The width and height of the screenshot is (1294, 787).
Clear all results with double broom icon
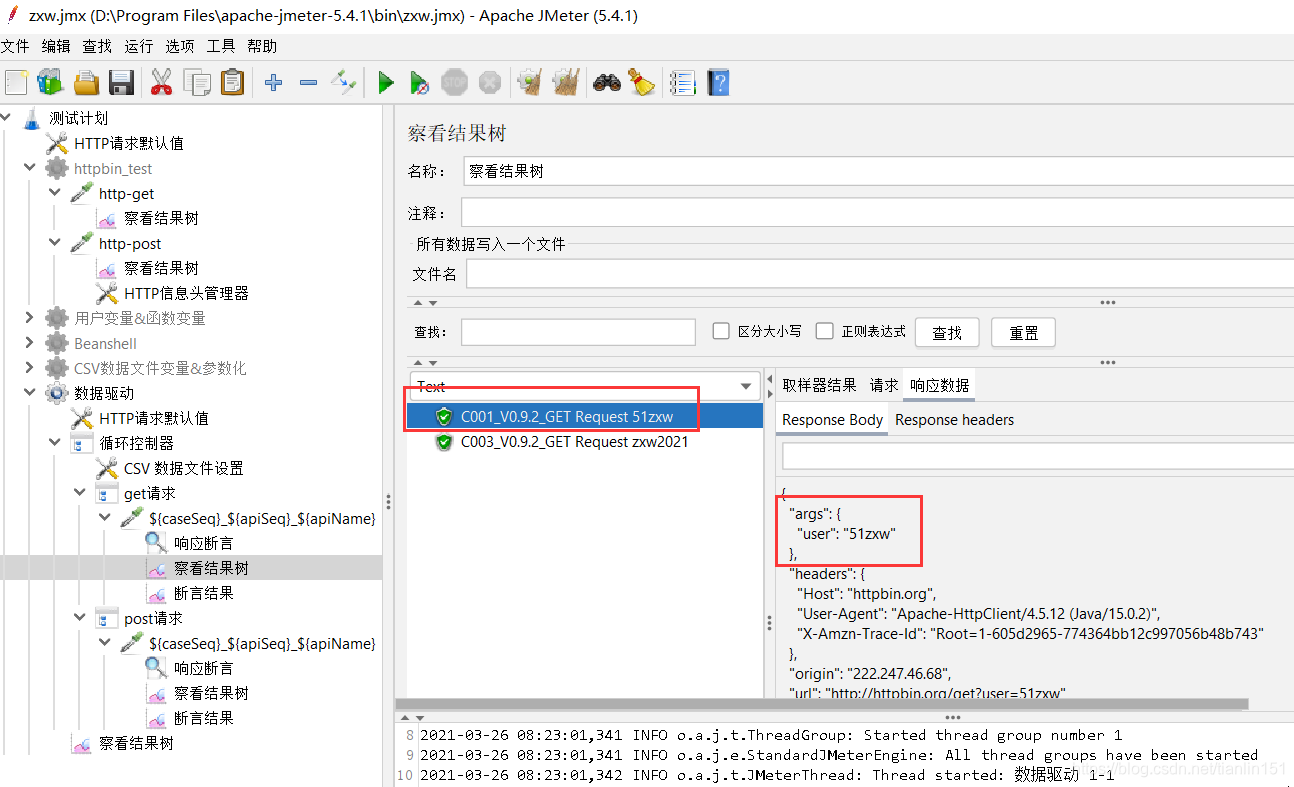point(566,82)
